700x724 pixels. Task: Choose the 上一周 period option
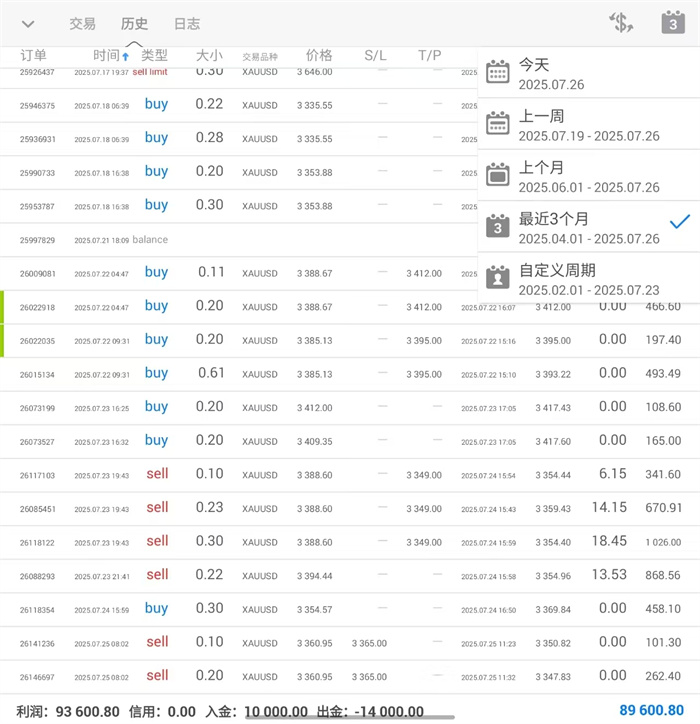click(x=589, y=124)
